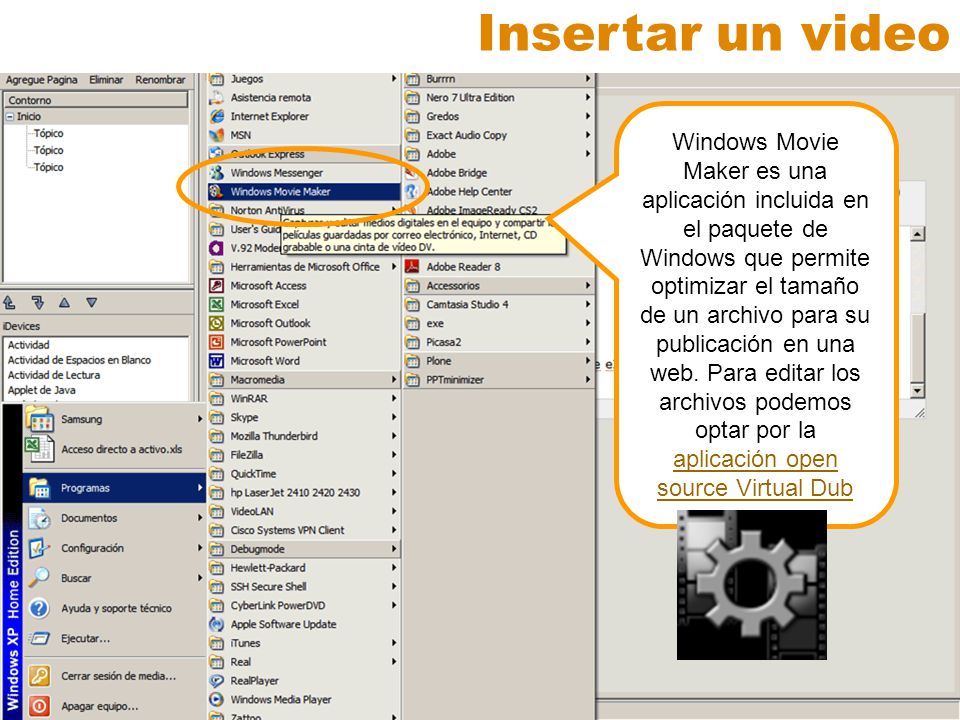Image resolution: width=960 pixels, height=720 pixels.
Task: Select Actividad de Espacios en Blanco
Action: tap(79, 360)
